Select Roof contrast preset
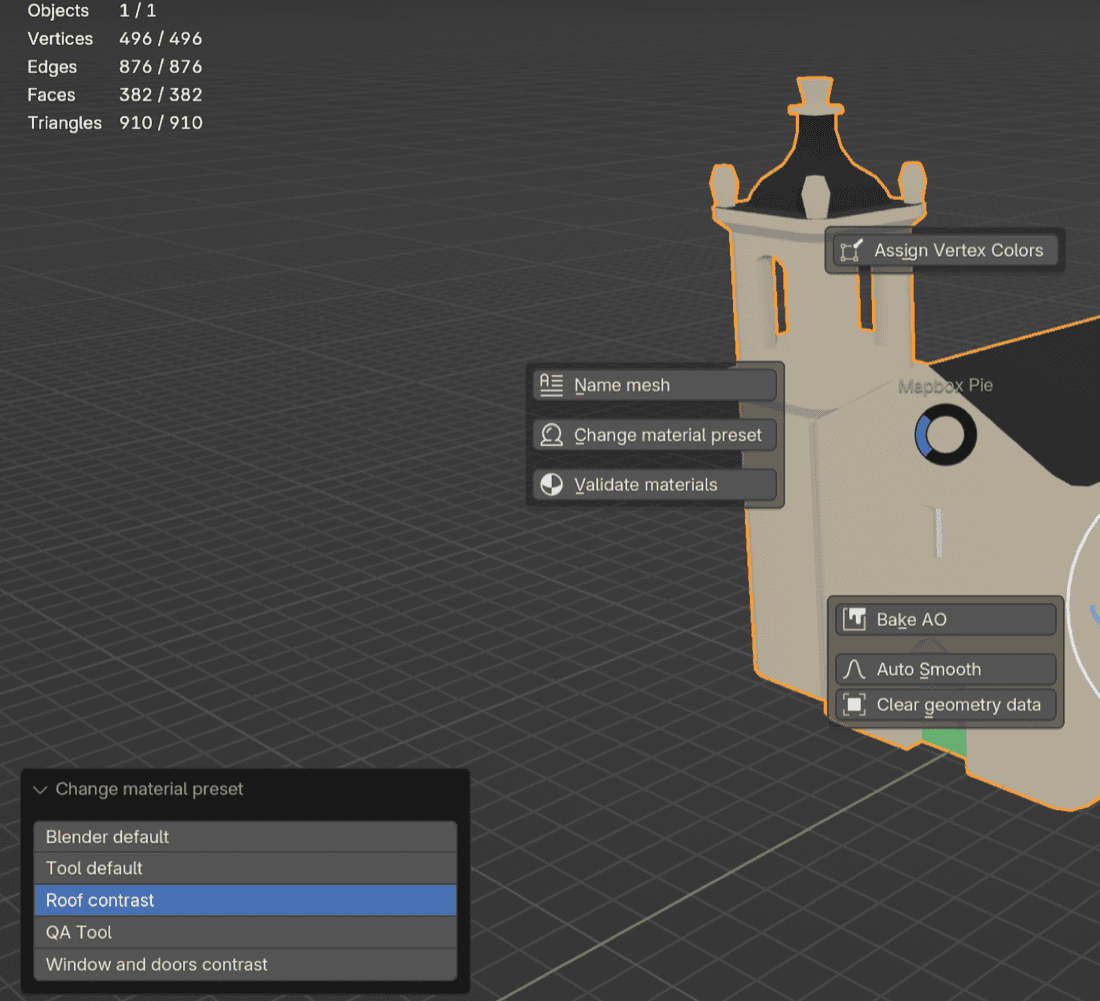Viewport: 1100px width, 1001px height. tap(245, 900)
